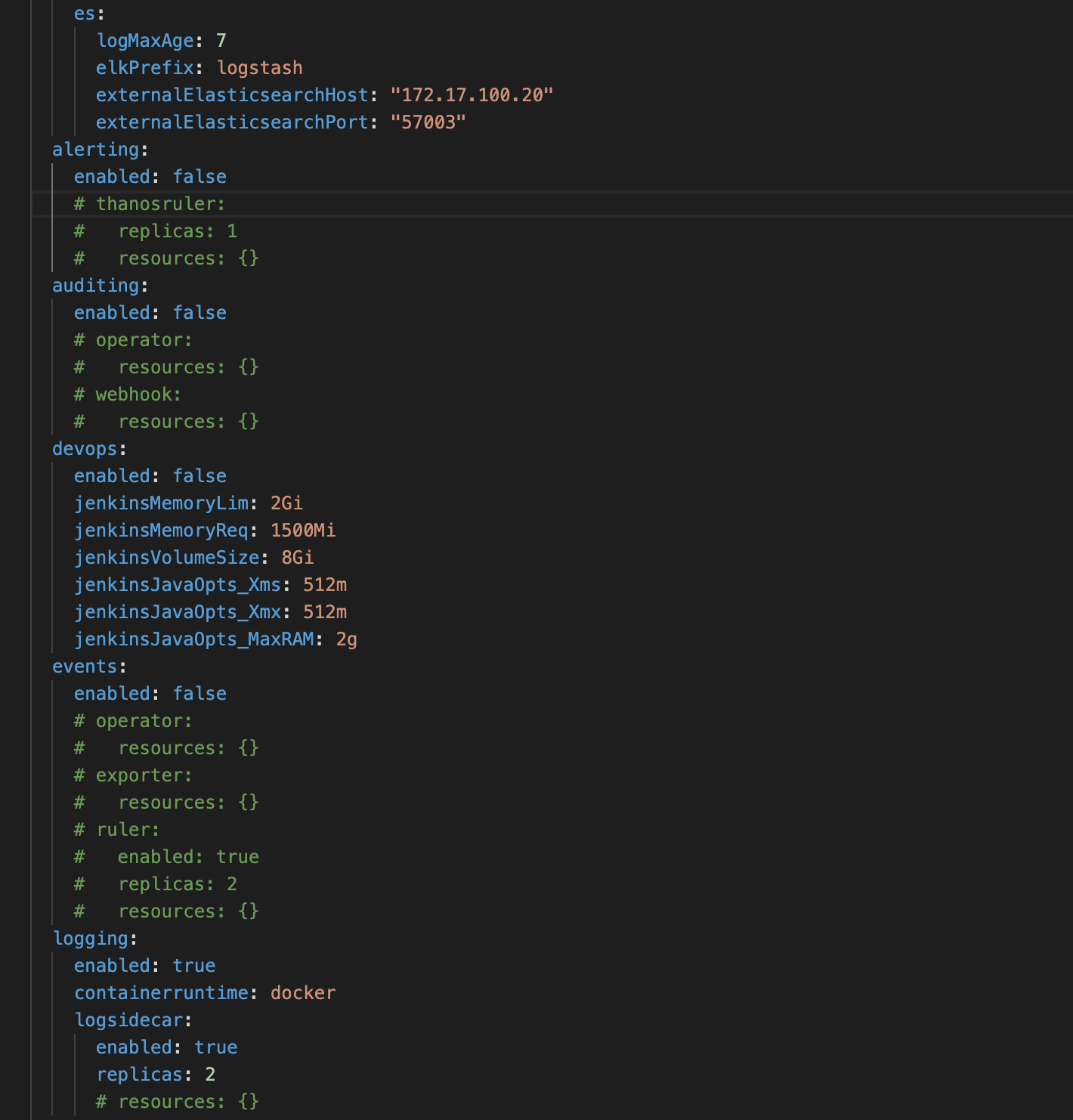Click the jenkinsJavaOpts_Xmx value 512m
The width and height of the screenshot is (1073, 1120).
pos(324,611)
